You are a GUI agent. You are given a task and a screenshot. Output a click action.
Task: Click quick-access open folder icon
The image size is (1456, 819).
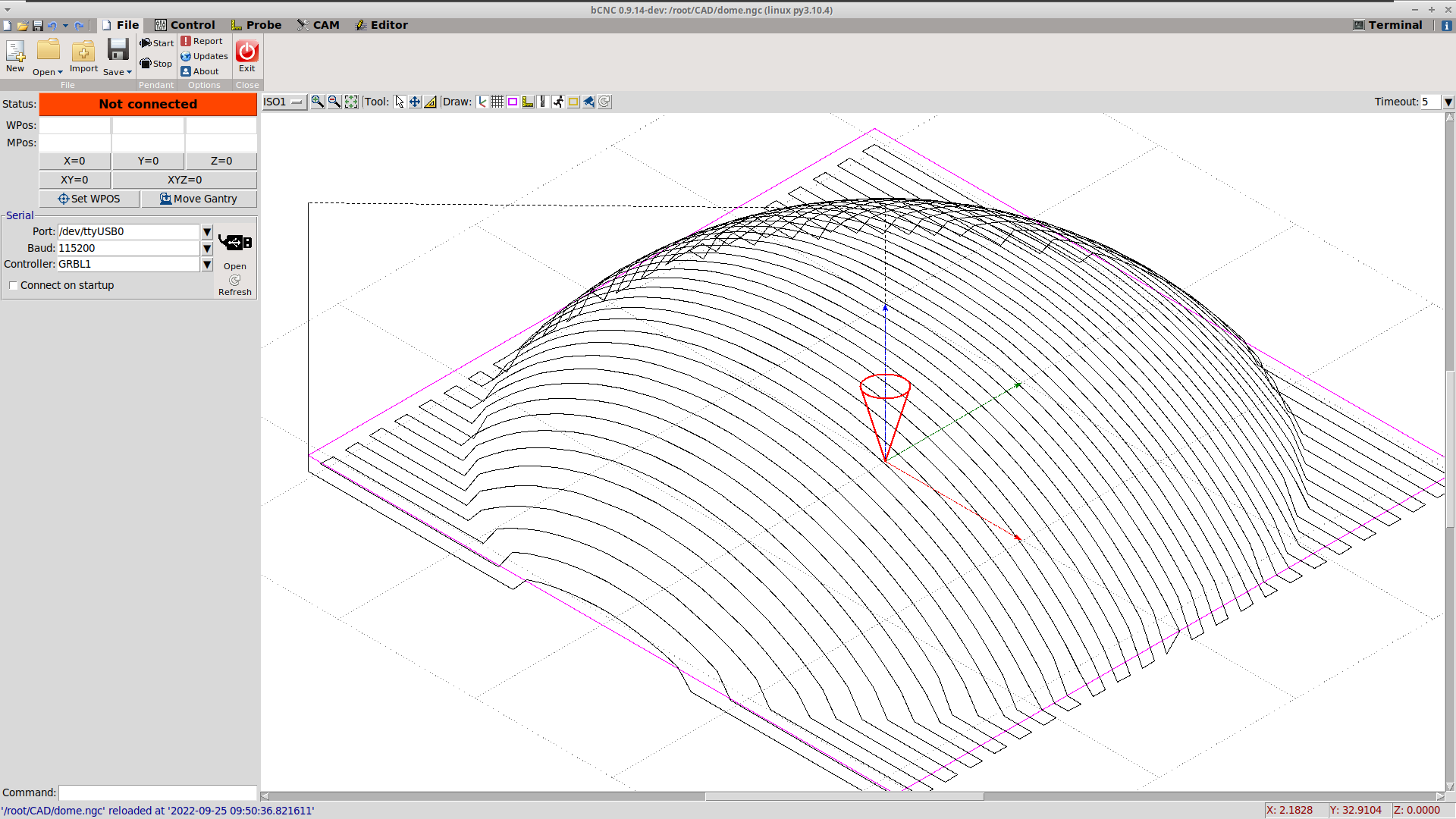point(23,26)
